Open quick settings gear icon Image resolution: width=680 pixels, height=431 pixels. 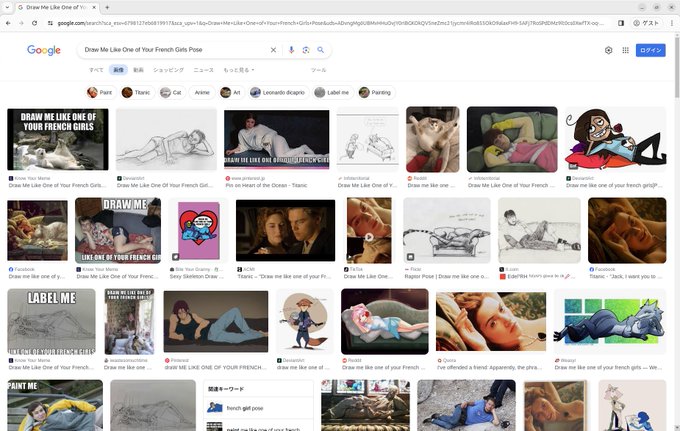608,50
